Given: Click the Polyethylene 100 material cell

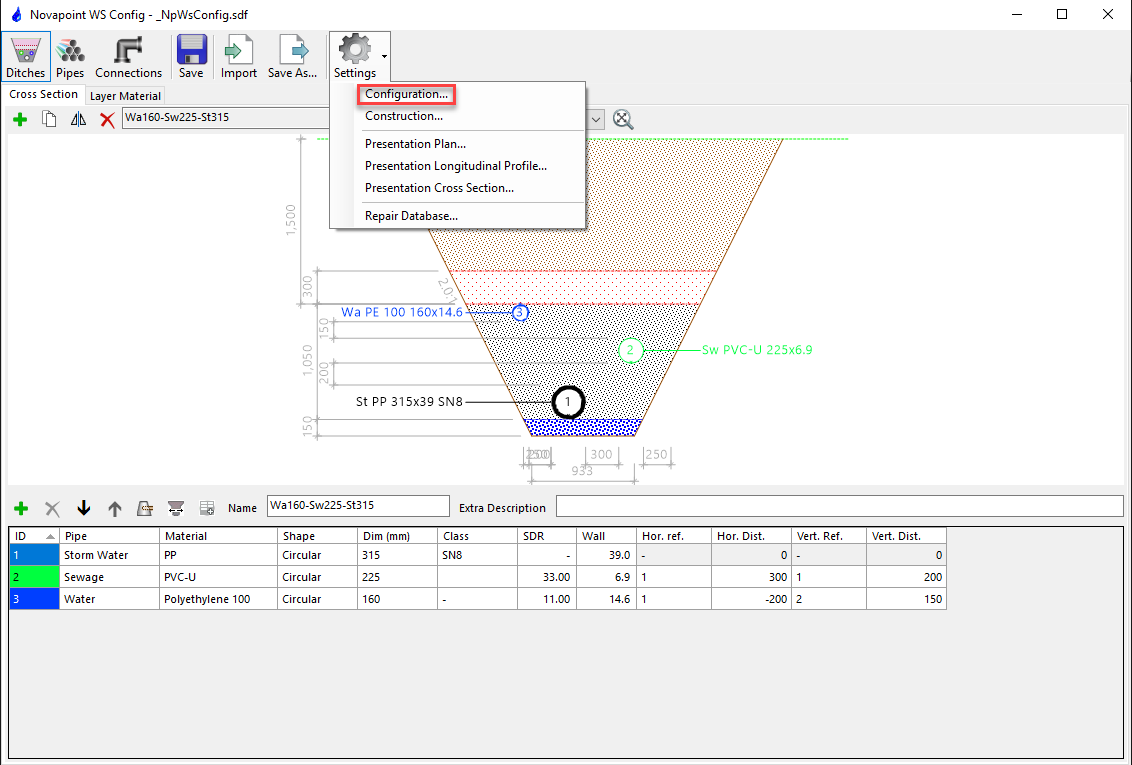Looking at the screenshot, I should click(x=218, y=599).
